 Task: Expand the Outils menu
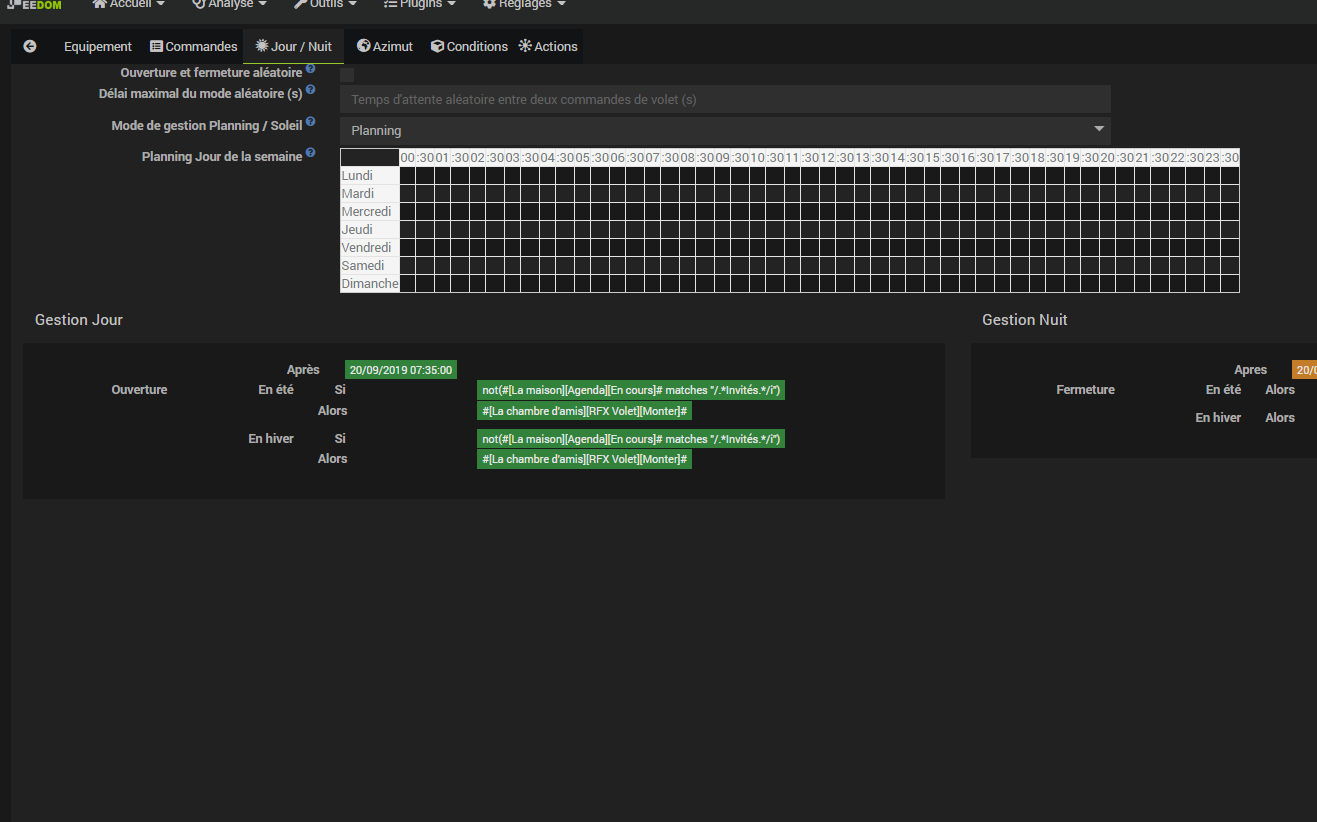(325, 5)
